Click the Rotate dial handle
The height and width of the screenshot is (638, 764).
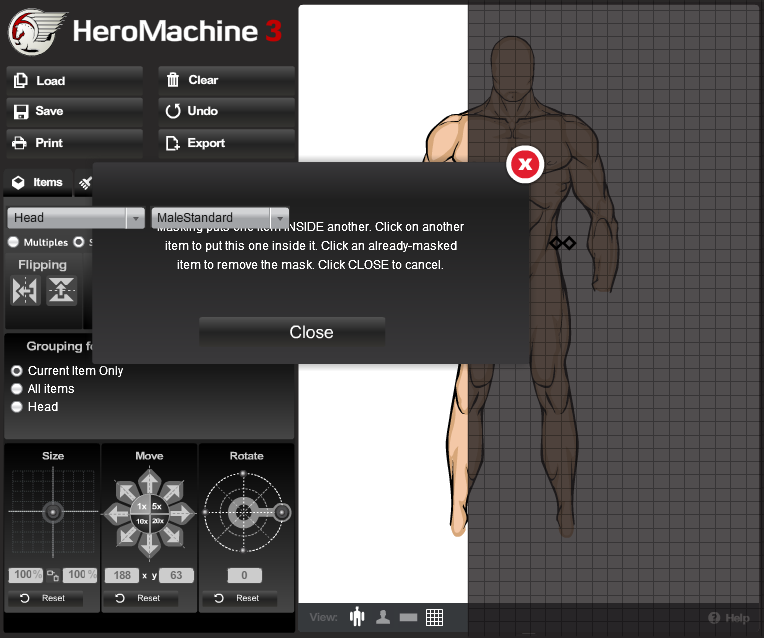pyautogui.click(x=282, y=512)
